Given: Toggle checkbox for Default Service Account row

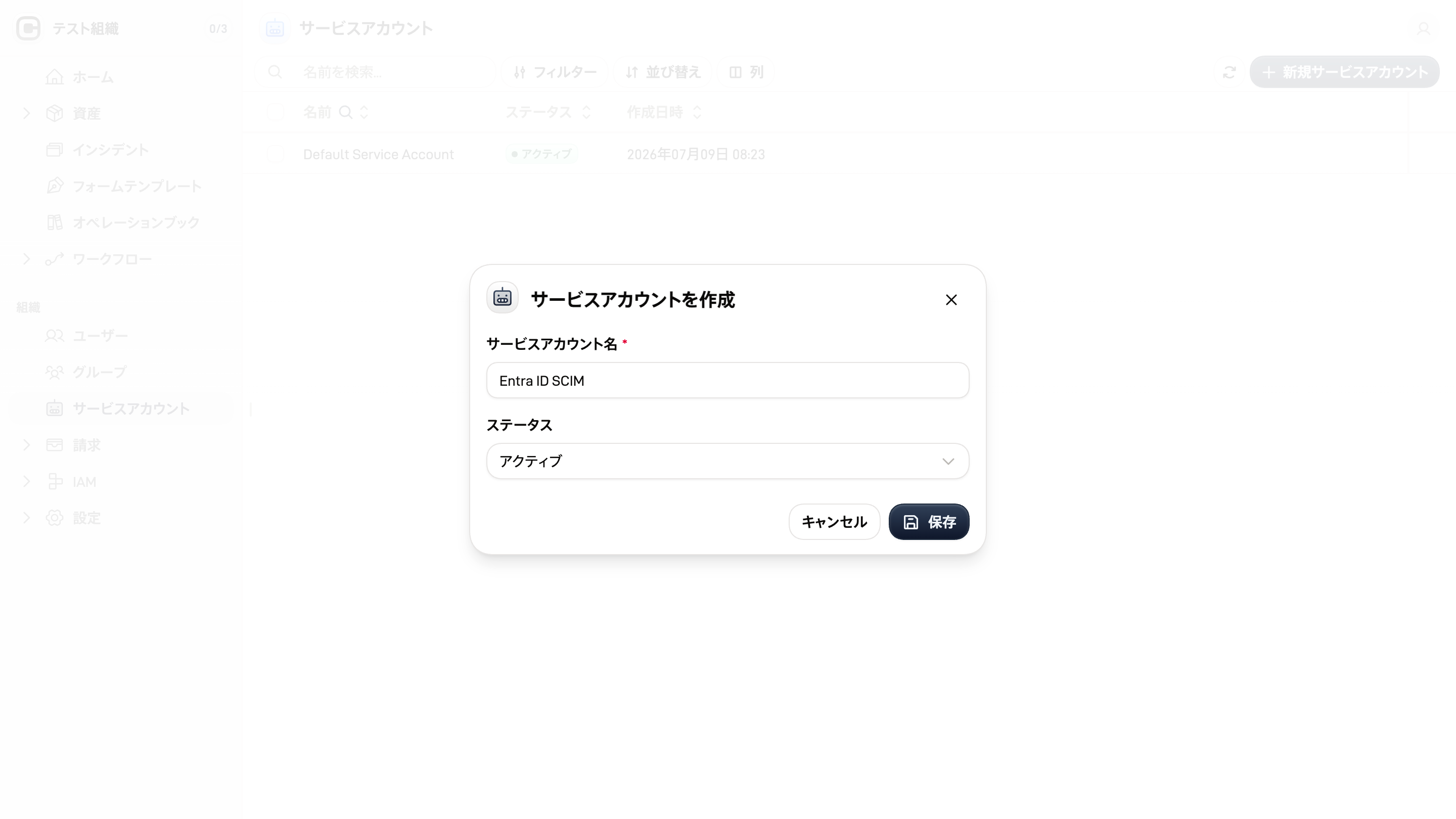Looking at the screenshot, I should [x=275, y=154].
